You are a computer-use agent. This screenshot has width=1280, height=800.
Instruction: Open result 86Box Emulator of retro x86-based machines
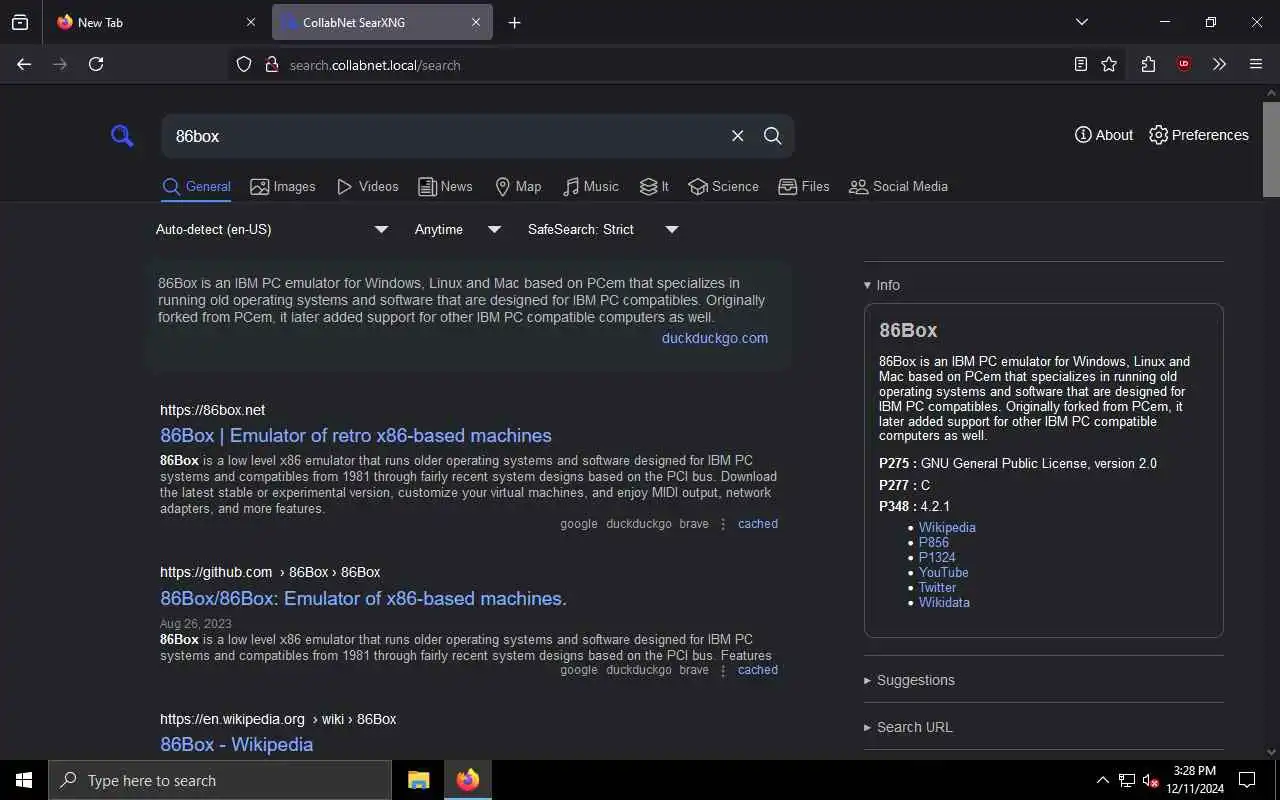[356, 435]
